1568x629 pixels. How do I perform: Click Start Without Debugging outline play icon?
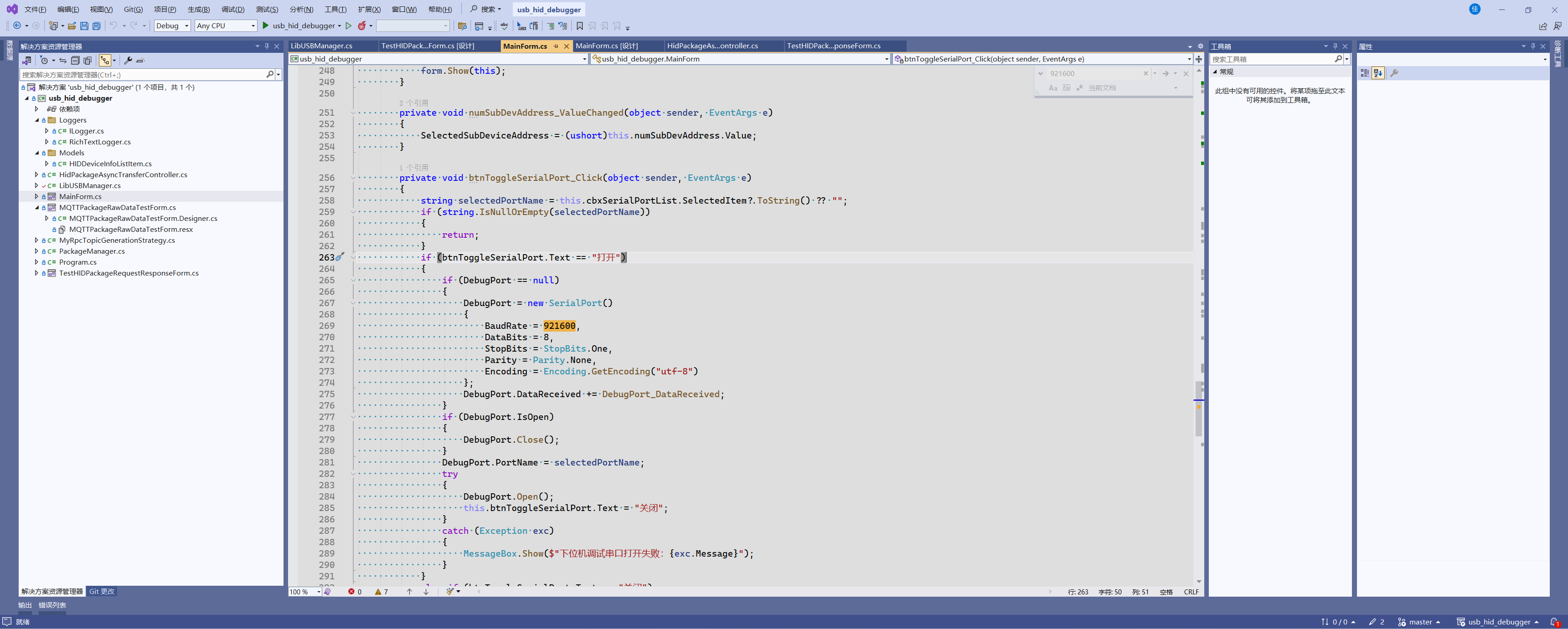tap(348, 26)
